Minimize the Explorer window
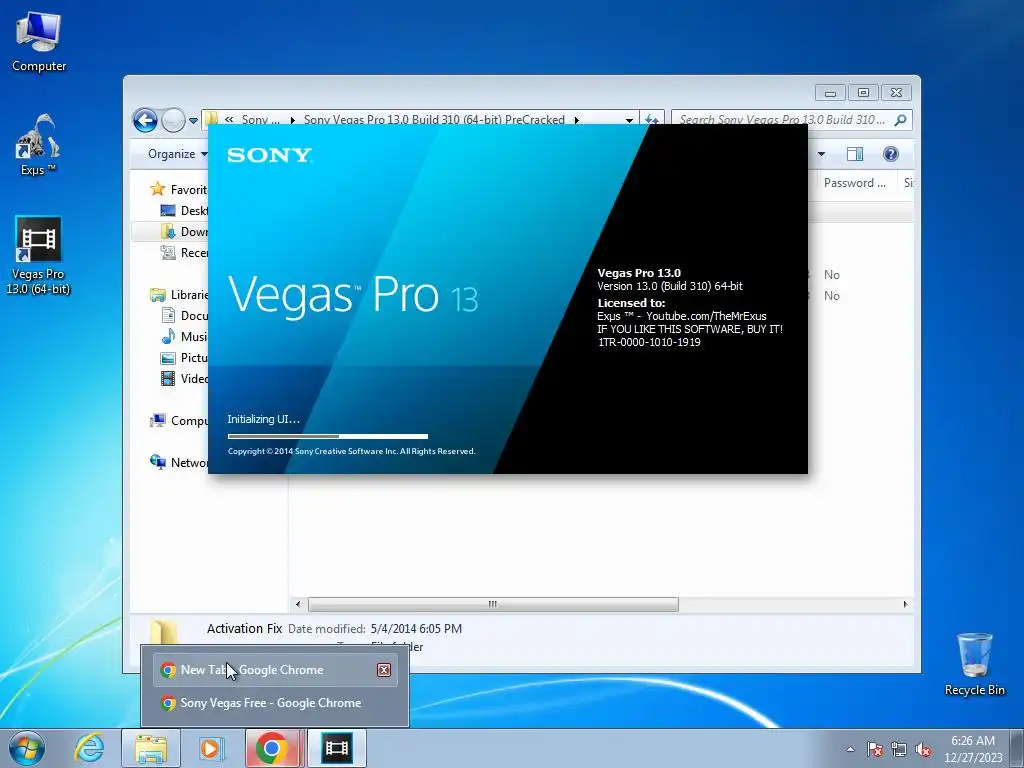The width and height of the screenshot is (1024, 768). pos(830,93)
